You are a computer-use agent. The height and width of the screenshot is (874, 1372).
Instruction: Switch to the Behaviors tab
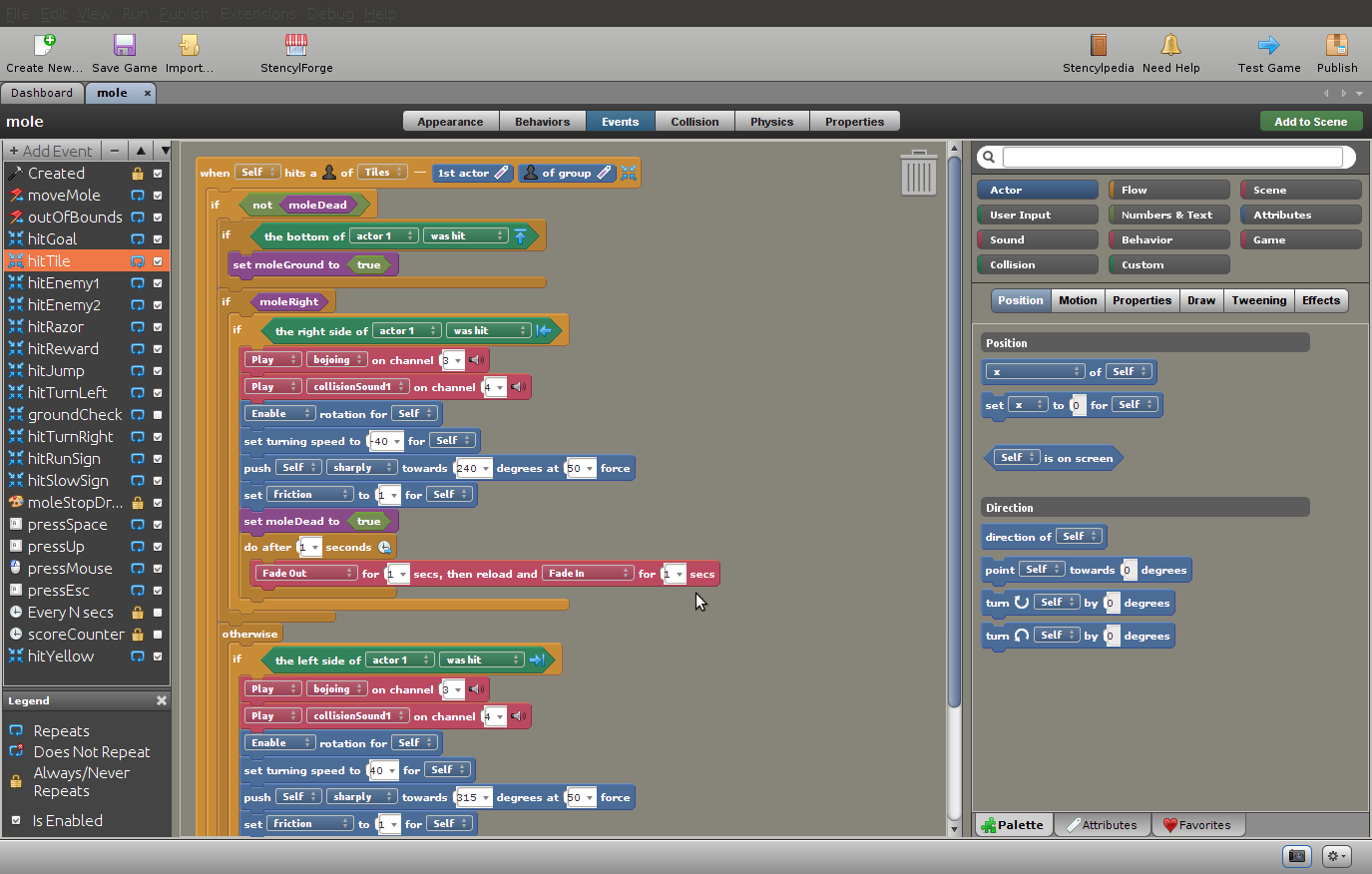[x=542, y=122]
